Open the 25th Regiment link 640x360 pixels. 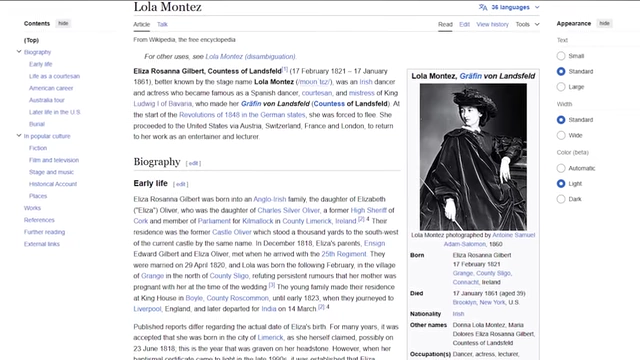click(344, 254)
